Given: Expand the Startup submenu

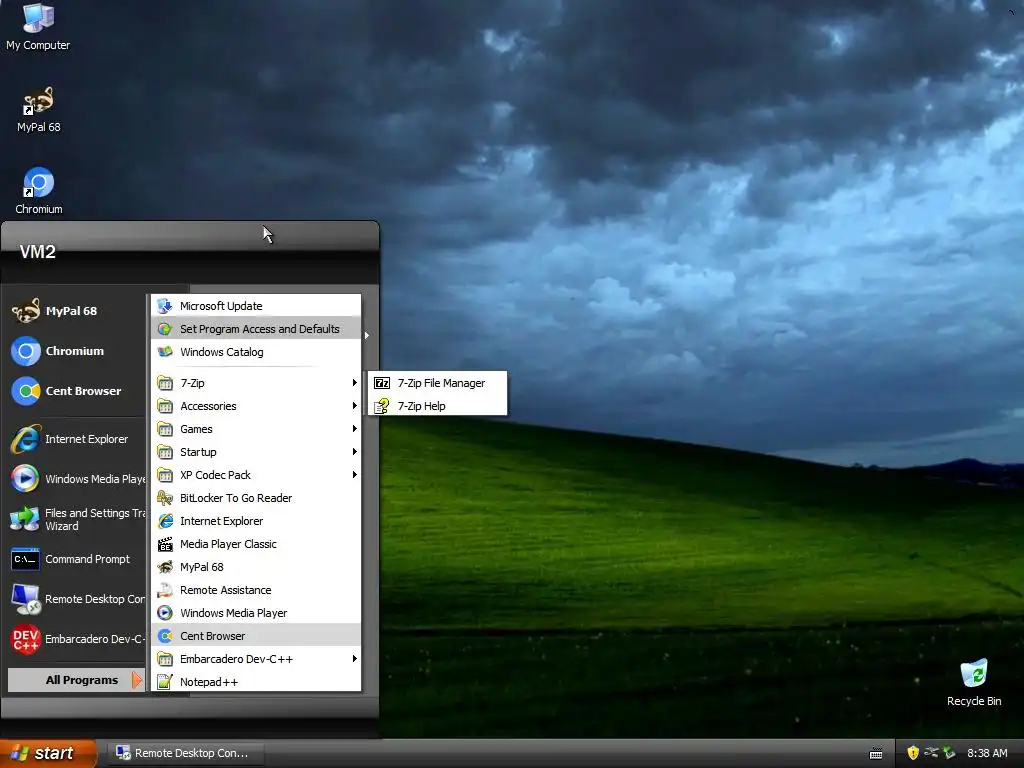Looking at the screenshot, I should (x=256, y=452).
